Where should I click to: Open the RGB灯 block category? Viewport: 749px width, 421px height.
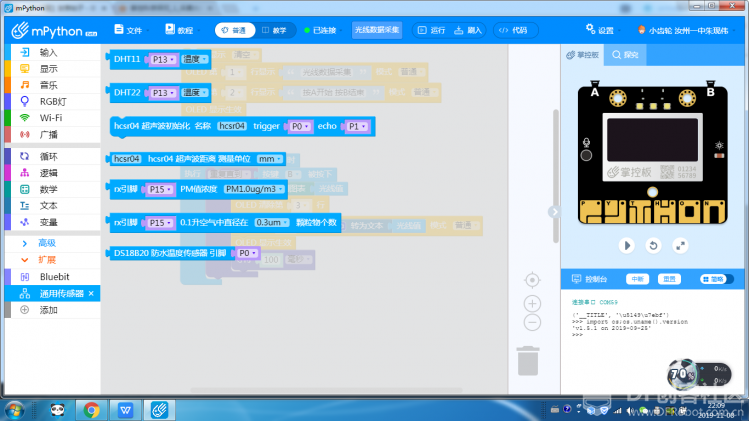[x=53, y=101]
